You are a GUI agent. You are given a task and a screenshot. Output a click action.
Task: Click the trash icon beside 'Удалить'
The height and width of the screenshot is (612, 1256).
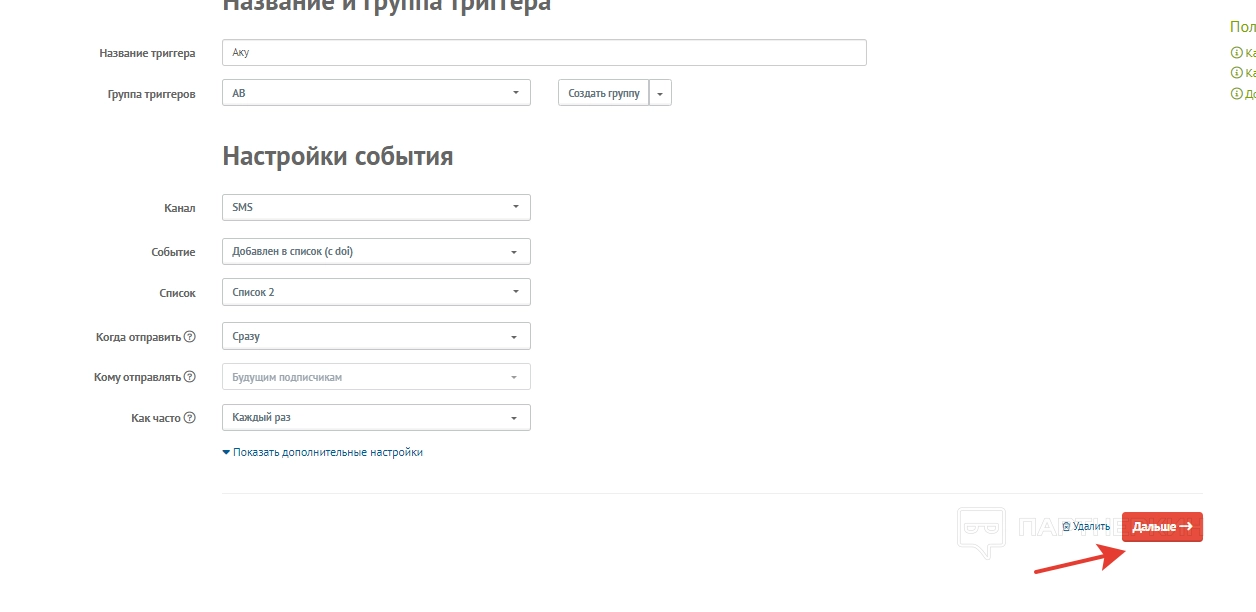(1066, 526)
